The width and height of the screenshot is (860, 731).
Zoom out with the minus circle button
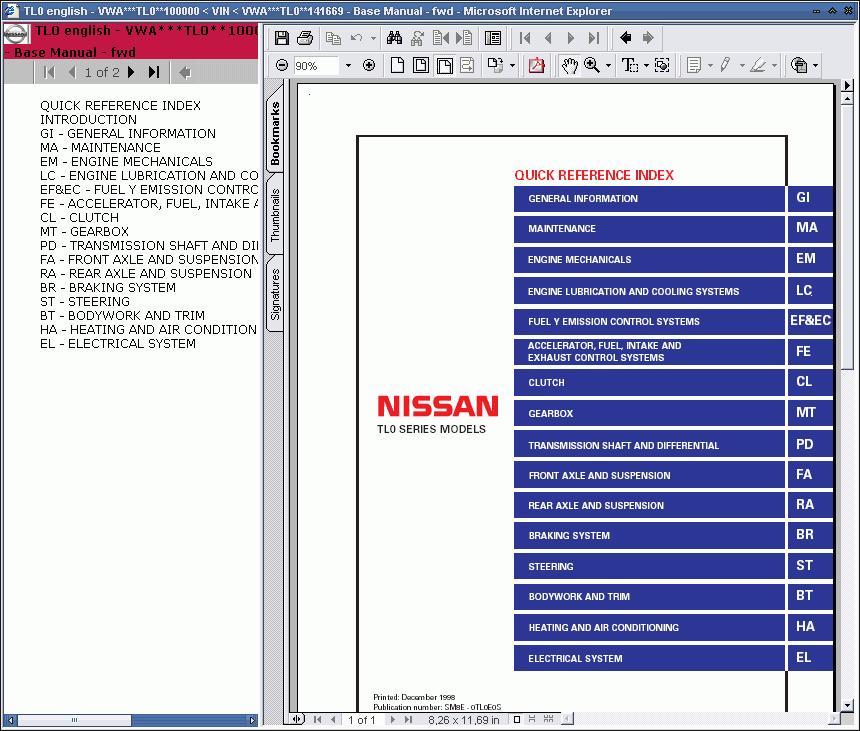click(x=282, y=66)
